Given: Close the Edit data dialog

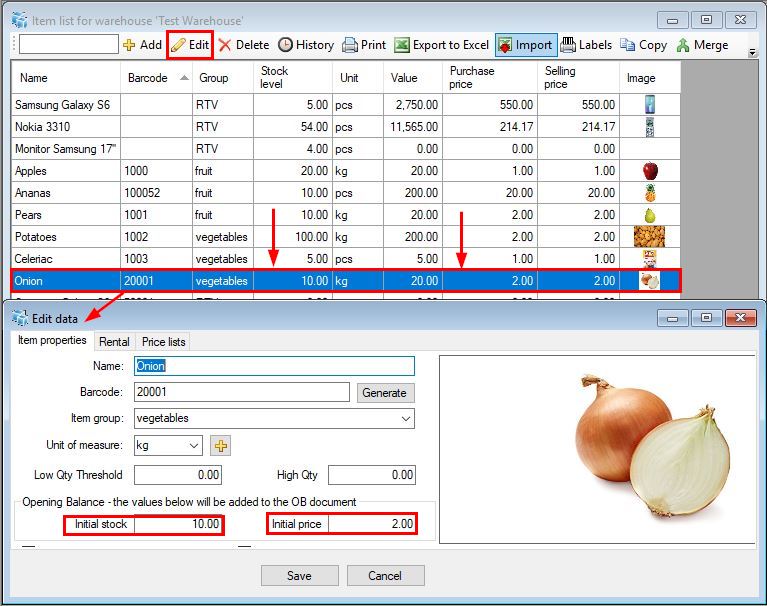Looking at the screenshot, I should tap(740, 318).
